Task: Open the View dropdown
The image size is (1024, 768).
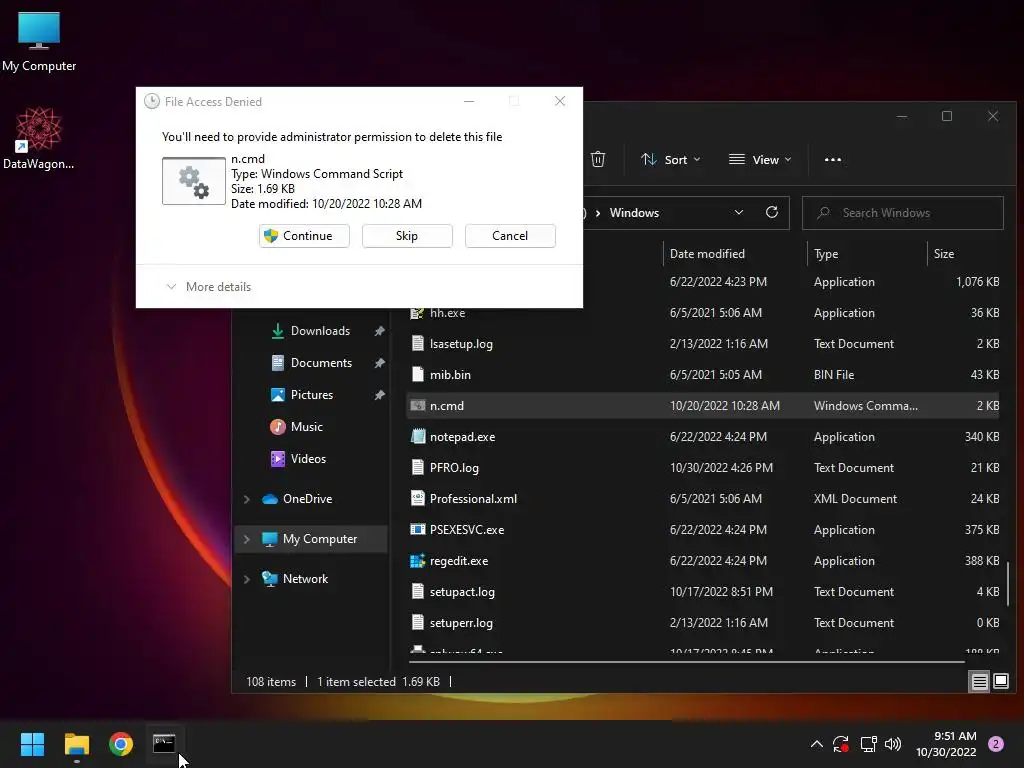Action: click(760, 159)
